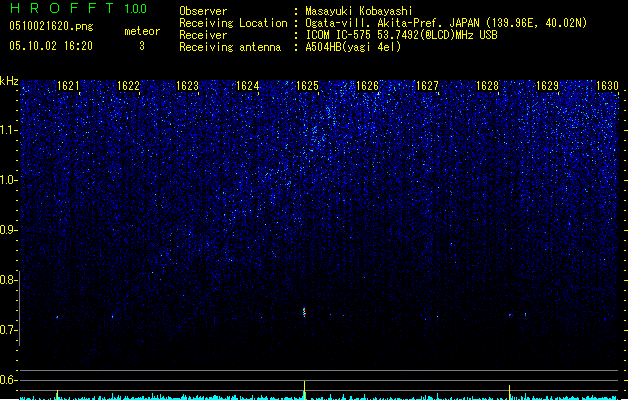
Task: Click the meteor echo spot near 1621
Action: (x=57, y=317)
